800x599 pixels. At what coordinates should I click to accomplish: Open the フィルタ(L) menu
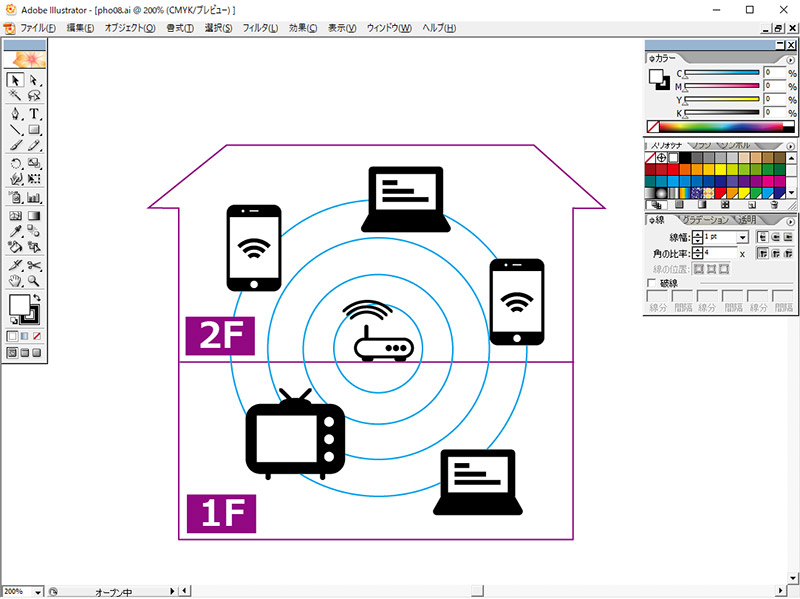[260, 28]
